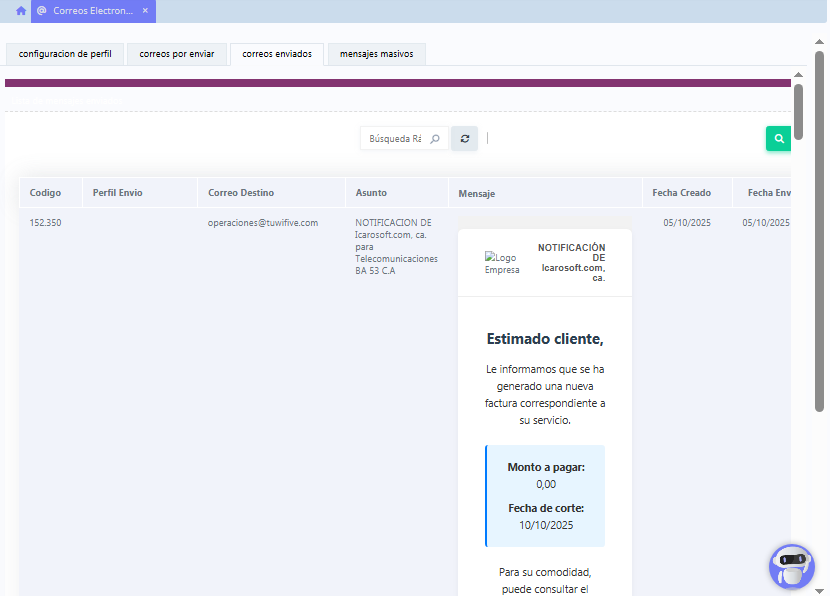Screen dimensions: 830x596
Task: Switch to configuracion de perfil tab
Action: coord(65,54)
